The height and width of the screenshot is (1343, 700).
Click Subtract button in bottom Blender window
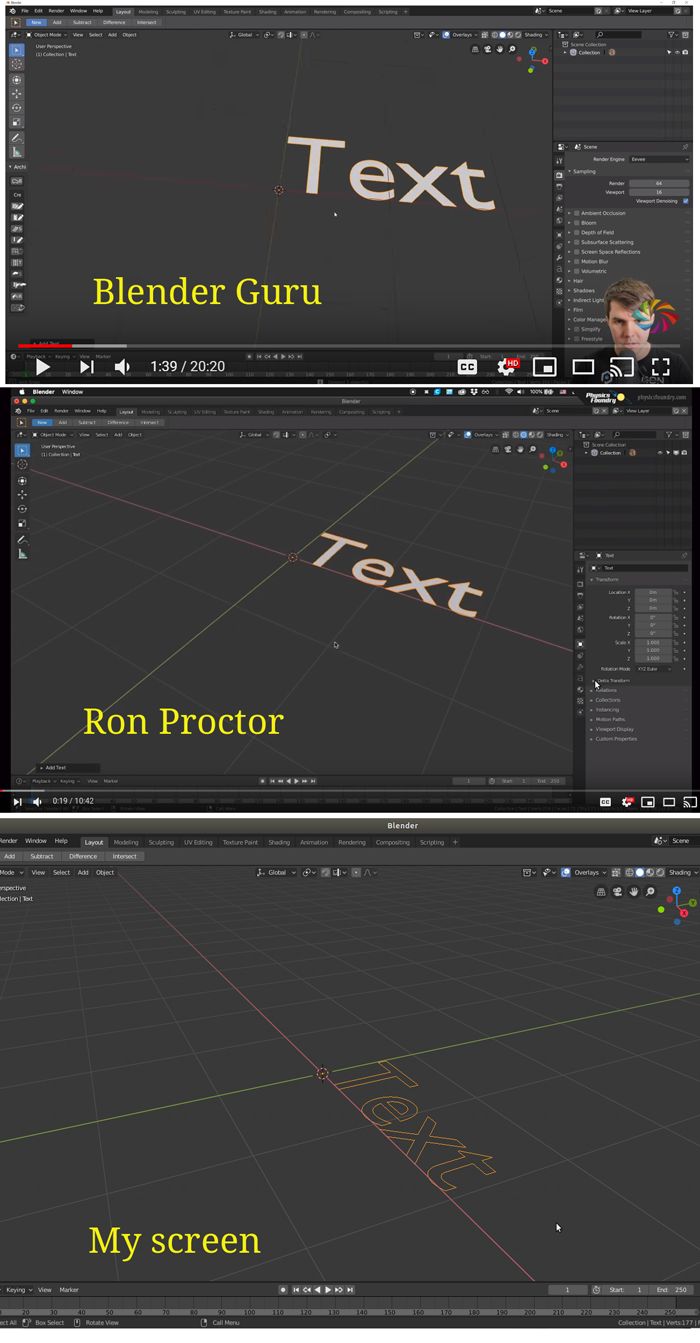tap(42, 856)
